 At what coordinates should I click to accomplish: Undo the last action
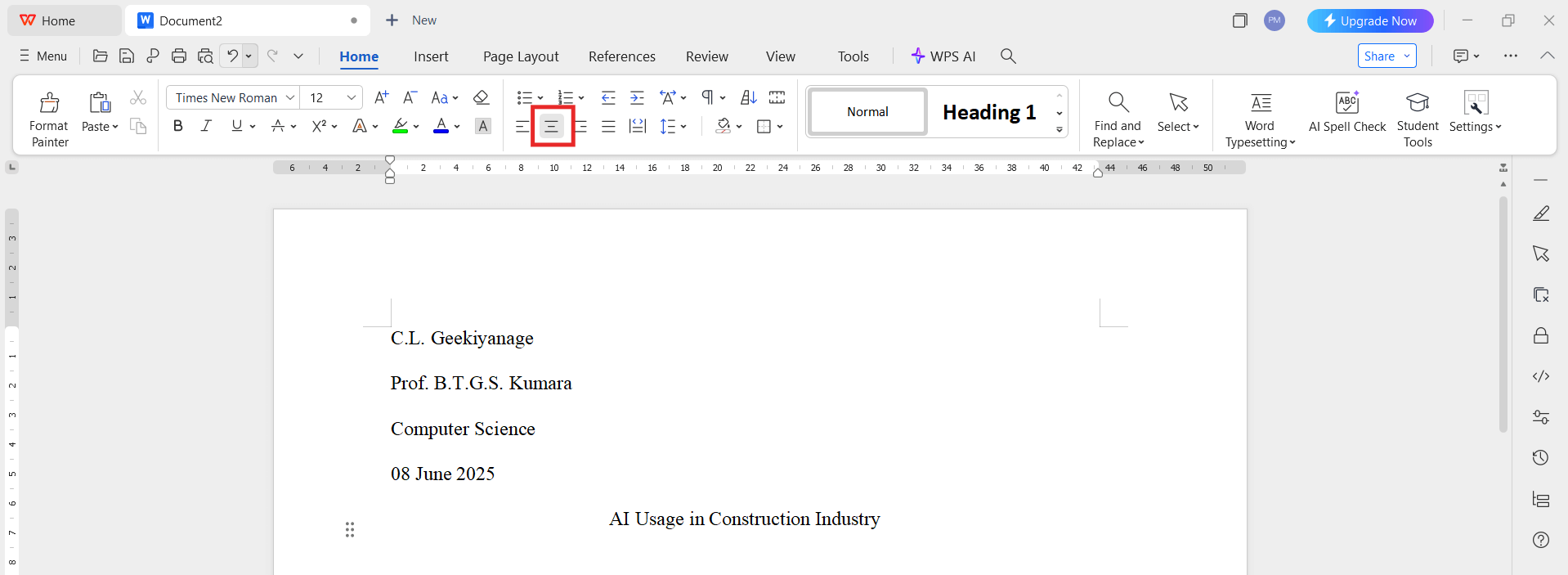click(x=232, y=56)
